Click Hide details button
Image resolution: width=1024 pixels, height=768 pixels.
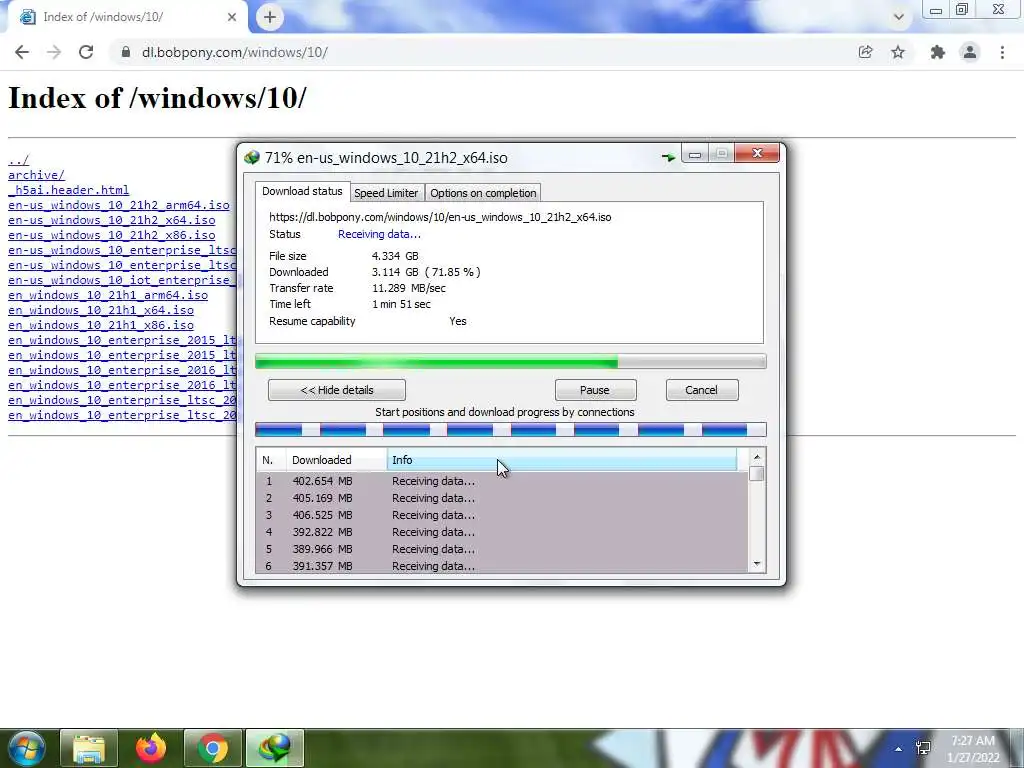337,390
